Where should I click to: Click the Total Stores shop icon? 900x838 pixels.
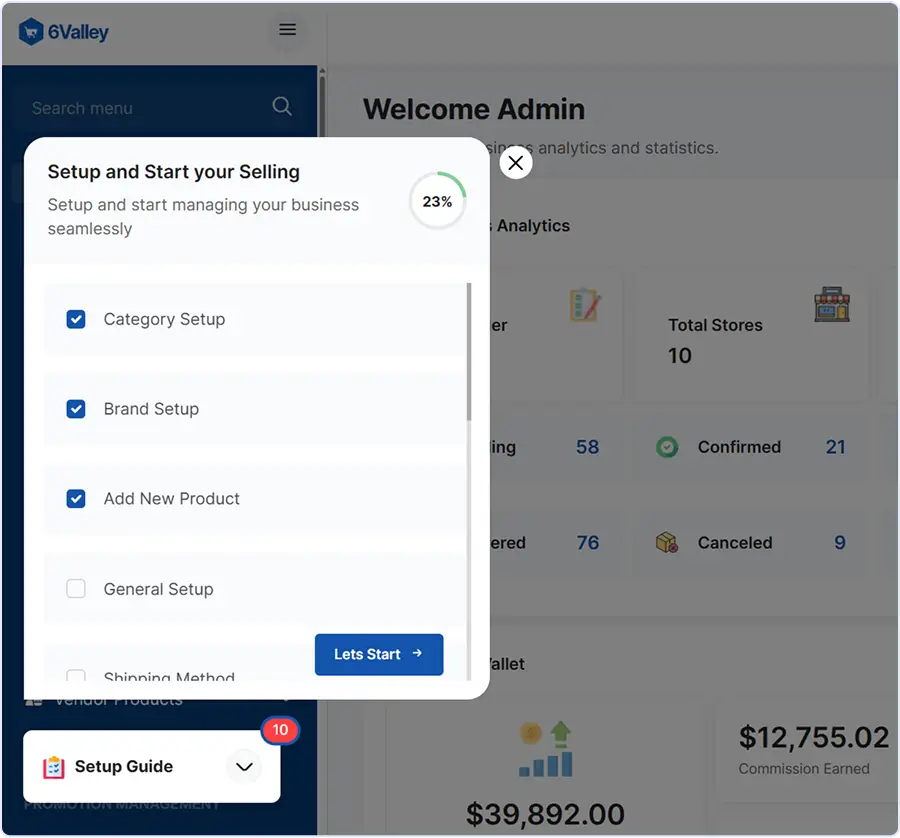[830, 305]
